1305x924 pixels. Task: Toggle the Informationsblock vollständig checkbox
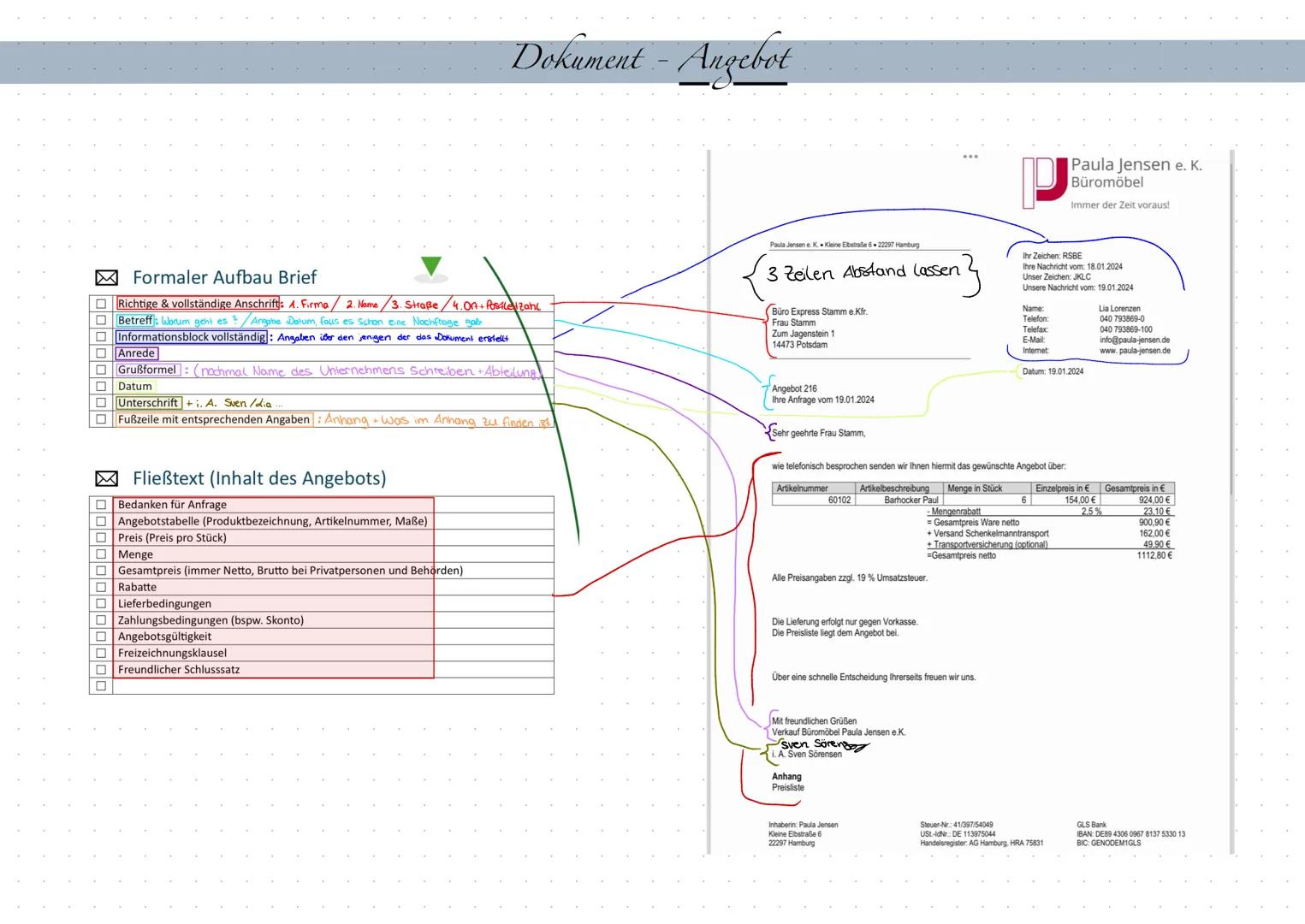click(x=101, y=337)
